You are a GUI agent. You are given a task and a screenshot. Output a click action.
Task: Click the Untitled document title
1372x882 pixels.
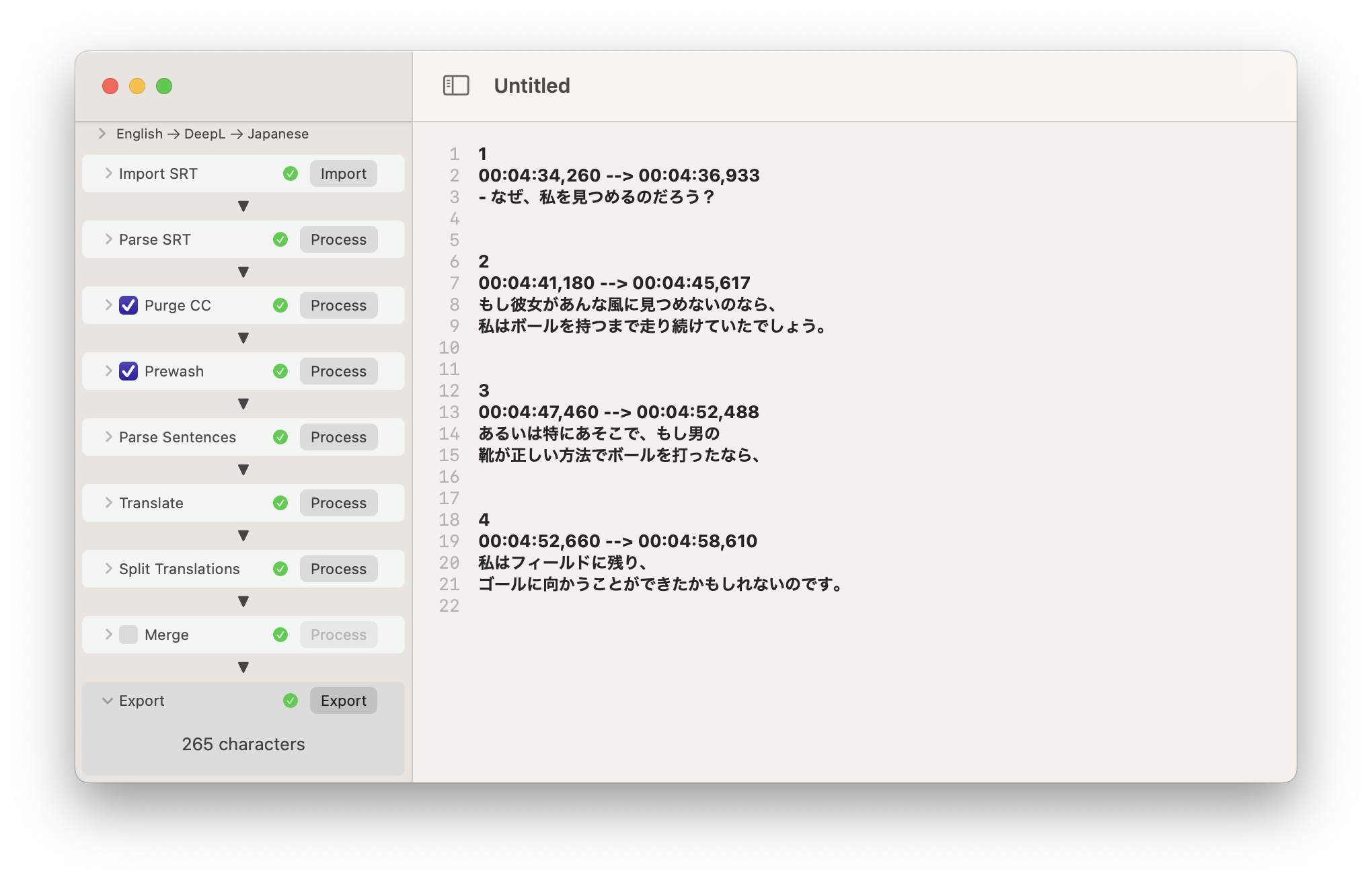tap(531, 85)
